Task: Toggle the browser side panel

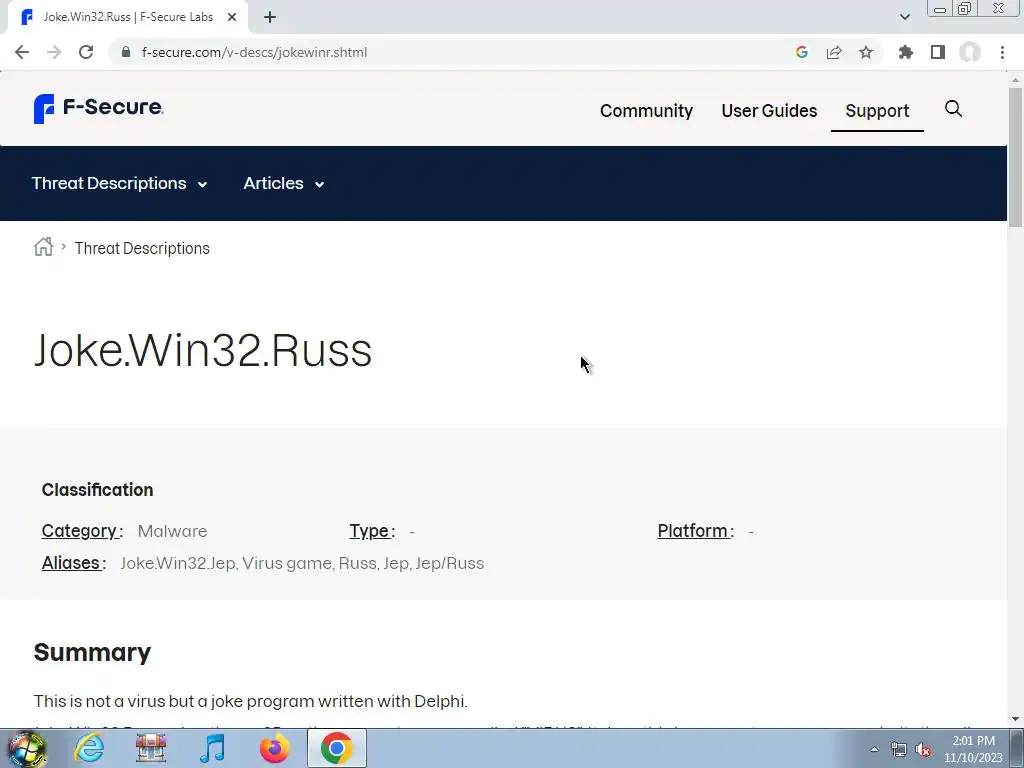Action: click(938, 52)
